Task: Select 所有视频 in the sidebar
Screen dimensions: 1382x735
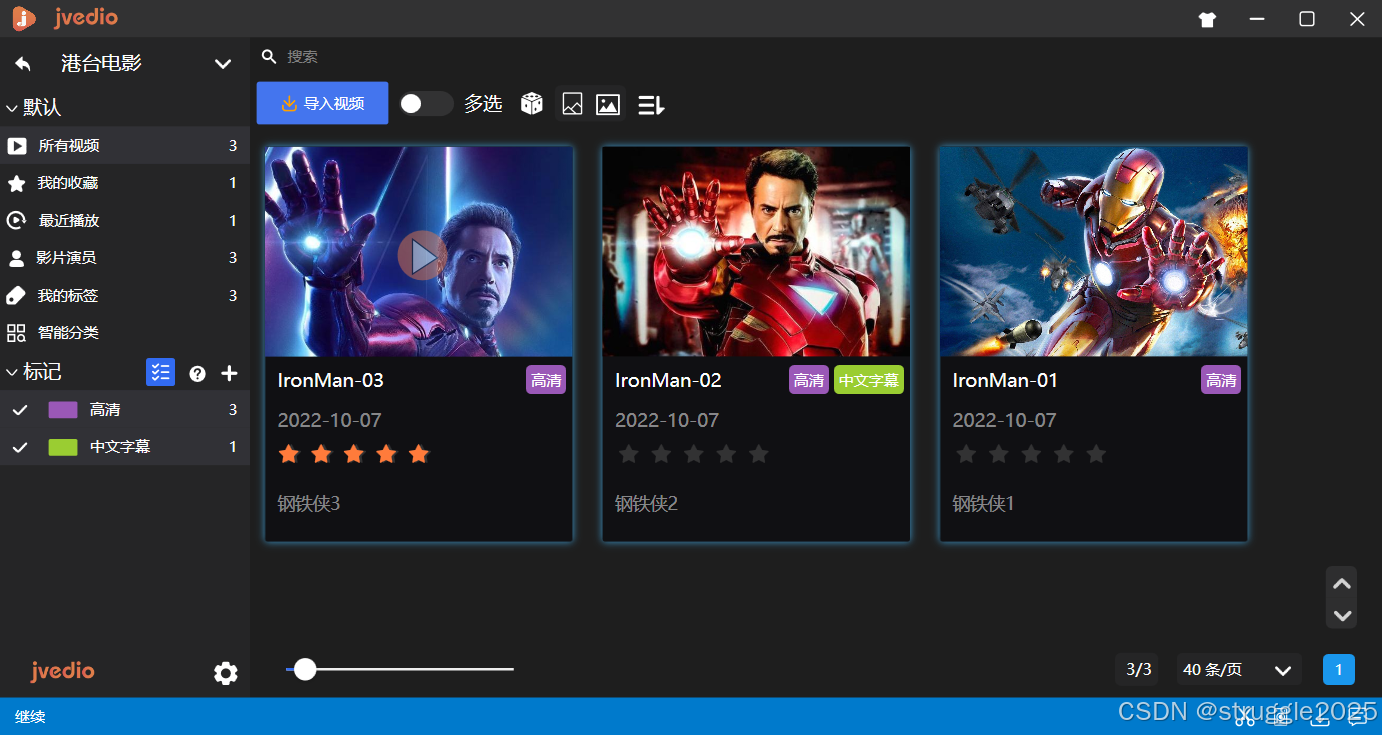Action: [x=125, y=146]
